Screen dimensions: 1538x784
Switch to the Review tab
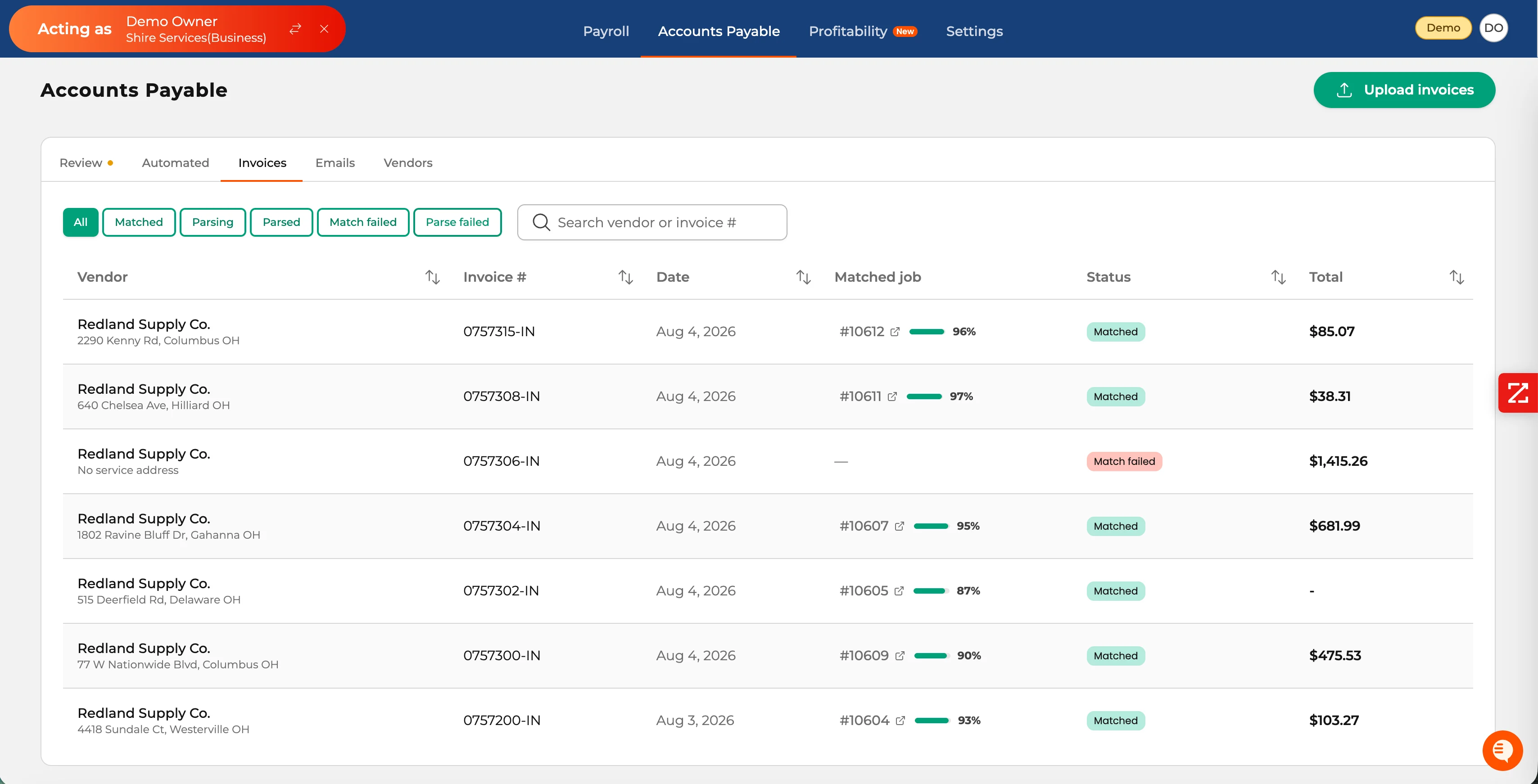coord(86,163)
